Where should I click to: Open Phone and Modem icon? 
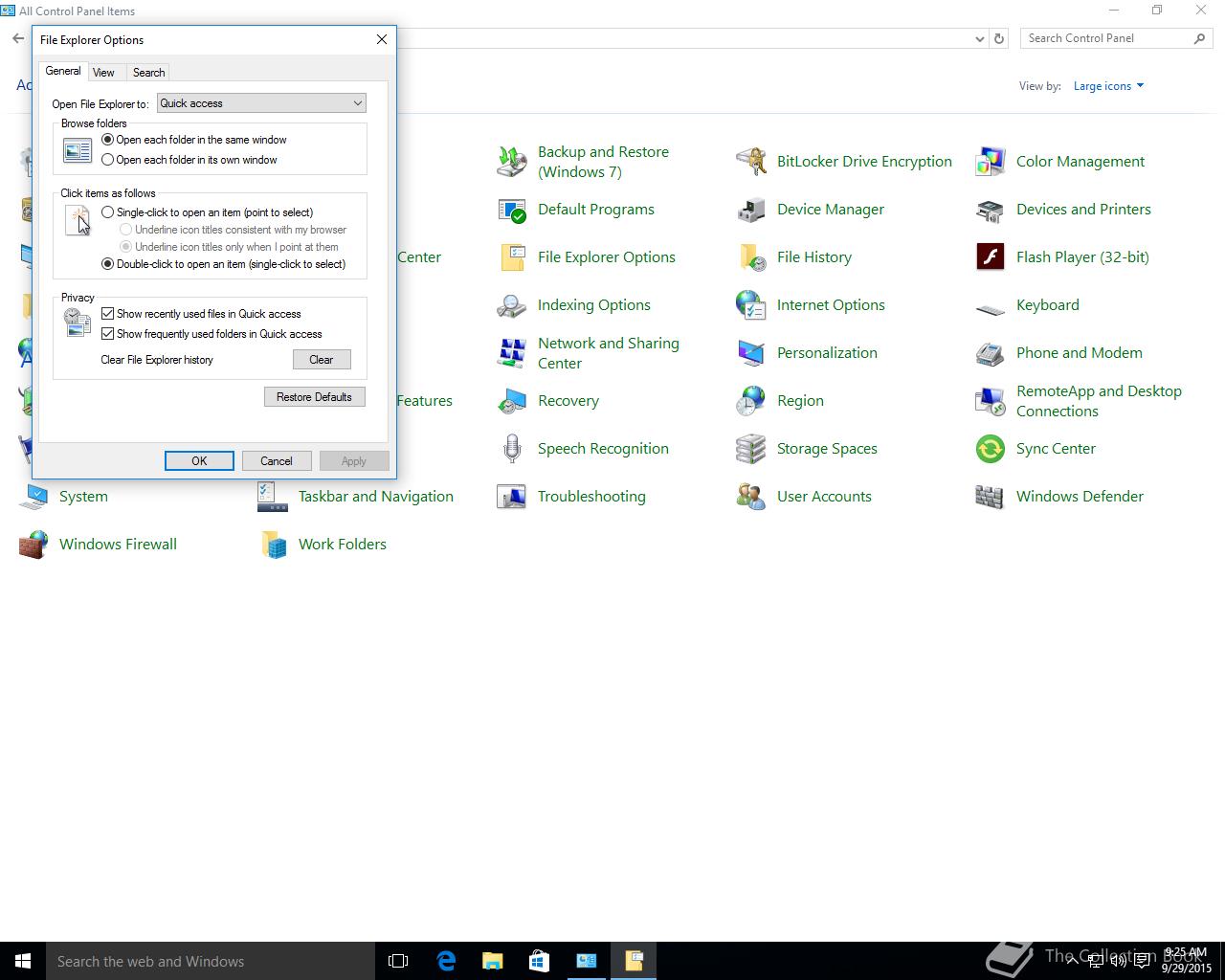click(x=991, y=353)
